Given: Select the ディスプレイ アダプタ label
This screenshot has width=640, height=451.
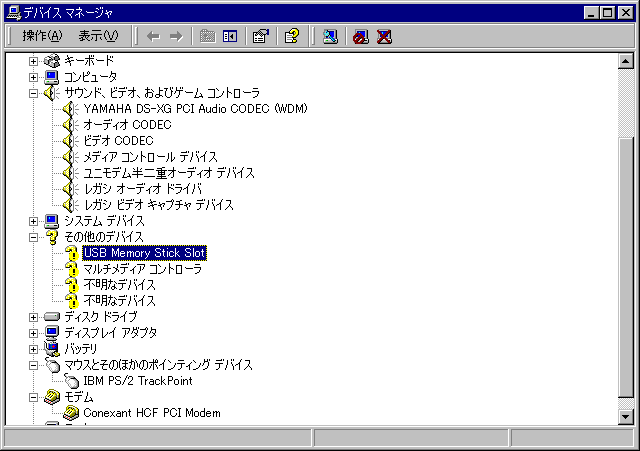Looking at the screenshot, I should coord(111,333).
